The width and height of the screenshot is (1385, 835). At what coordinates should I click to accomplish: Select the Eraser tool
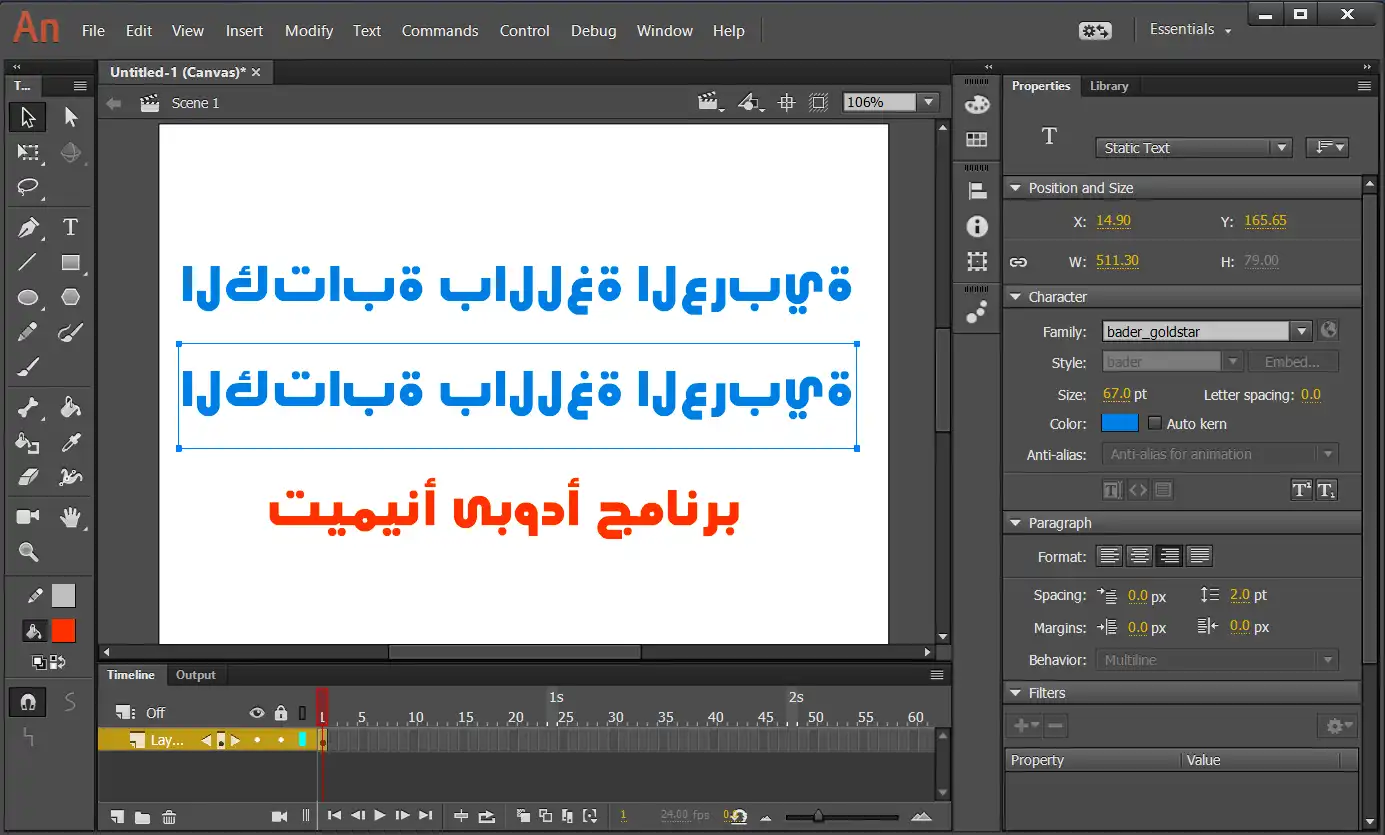pyautogui.click(x=28, y=477)
